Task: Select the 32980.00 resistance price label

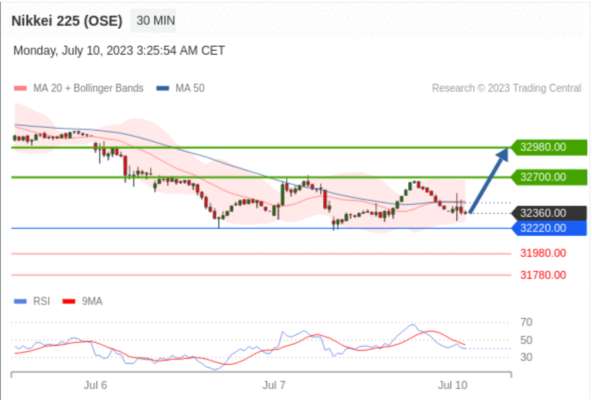Action: [x=549, y=147]
